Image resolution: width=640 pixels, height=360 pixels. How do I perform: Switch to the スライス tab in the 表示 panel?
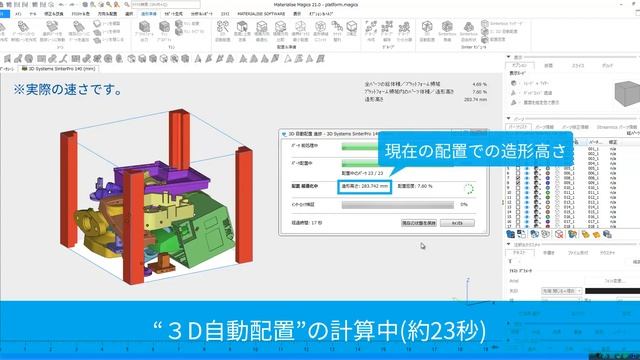(578, 66)
